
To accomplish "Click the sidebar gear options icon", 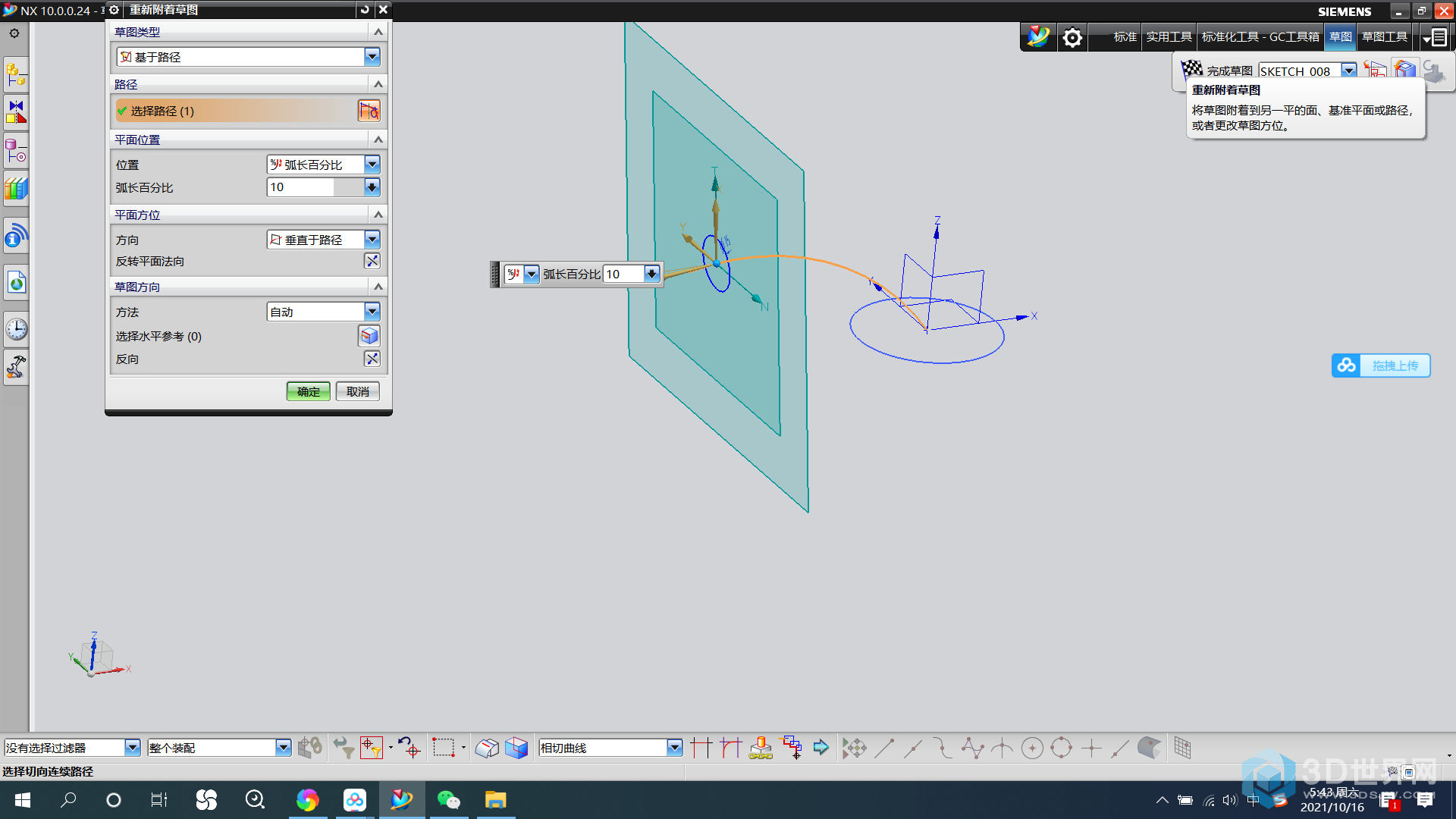I will 14,33.
